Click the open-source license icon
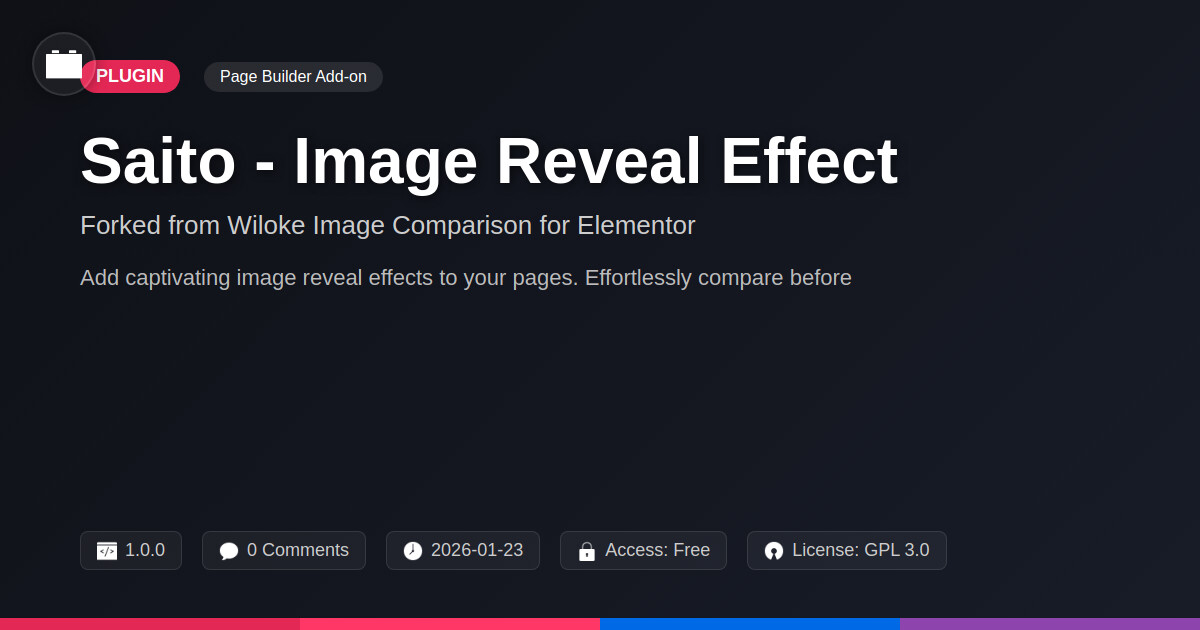1200x630 pixels. (x=774, y=551)
